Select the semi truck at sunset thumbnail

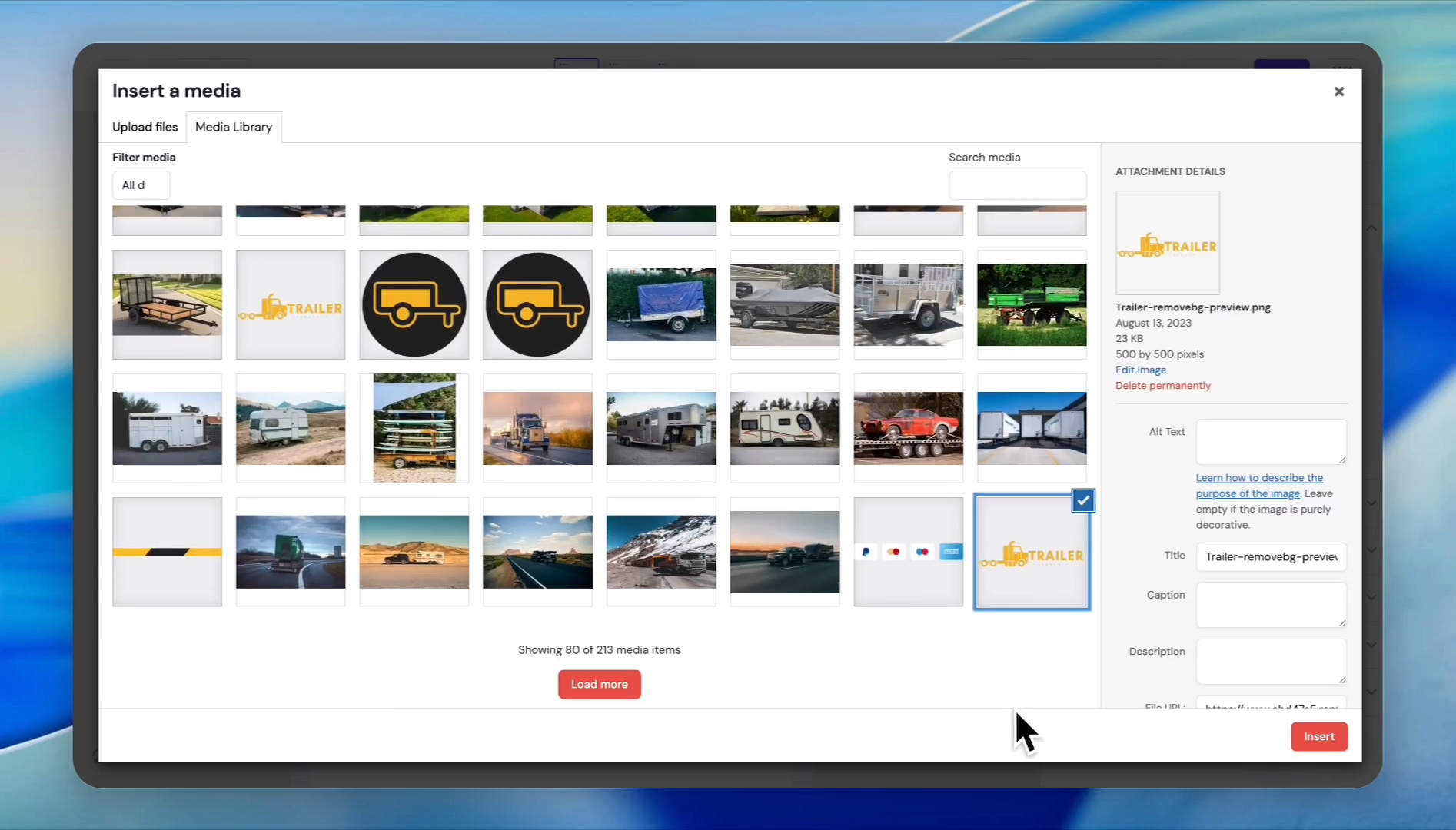coord(537,428)
